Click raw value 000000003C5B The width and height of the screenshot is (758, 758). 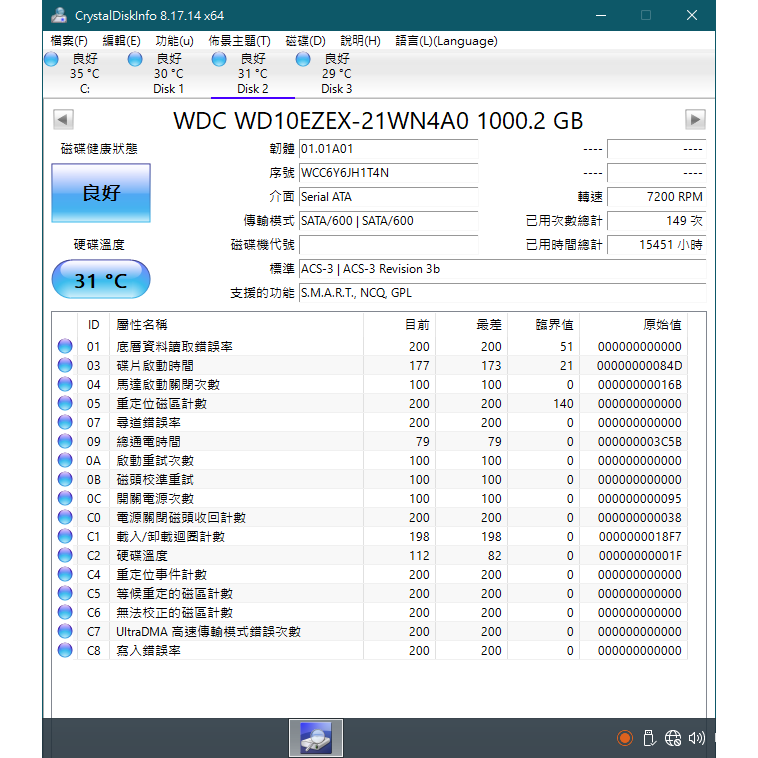(x=639, y=442)
